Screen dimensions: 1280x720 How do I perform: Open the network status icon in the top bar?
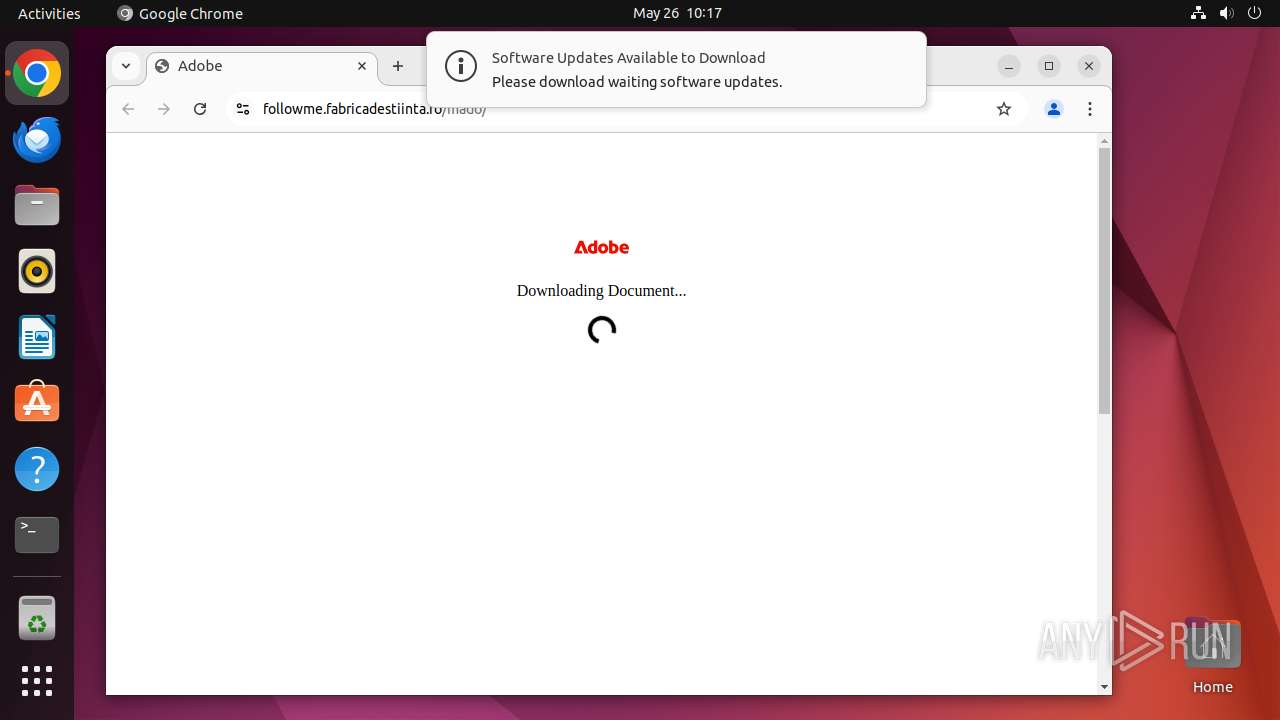pyautogui.click(x=1199, y=13)
